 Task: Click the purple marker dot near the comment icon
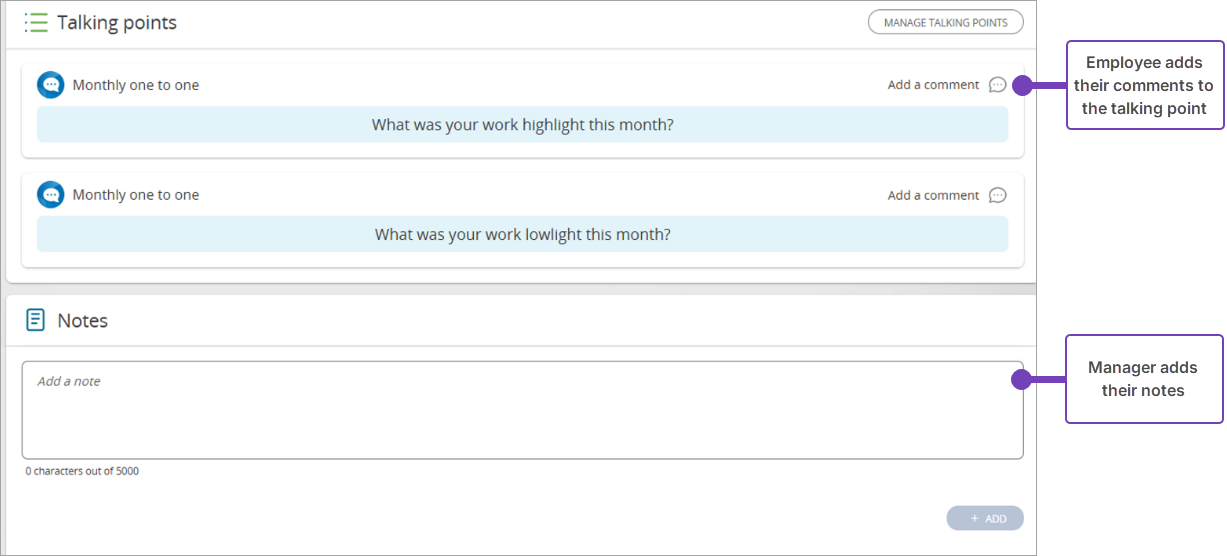tap(1022, 86)
